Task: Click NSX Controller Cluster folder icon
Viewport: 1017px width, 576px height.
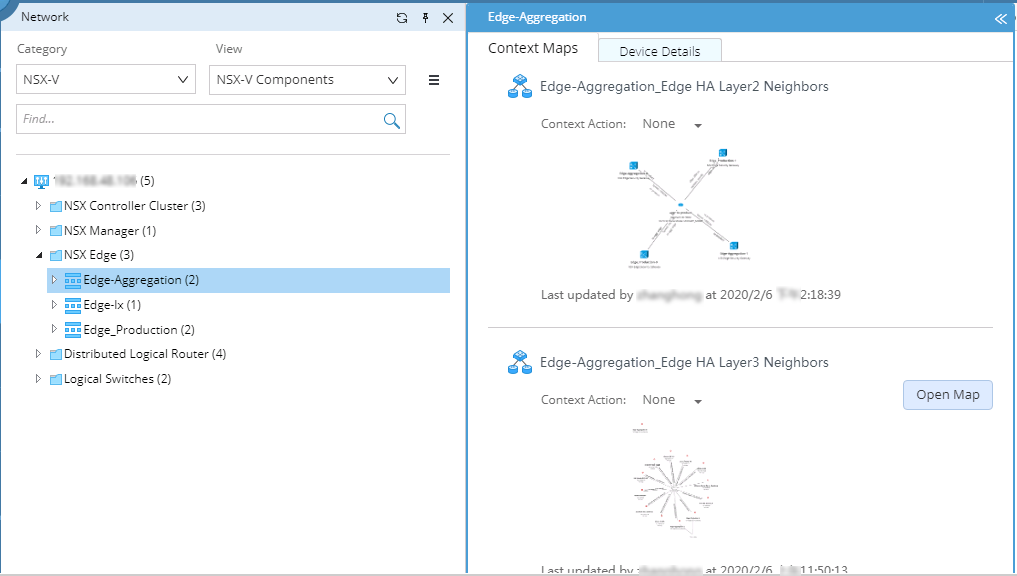Action: (x=56, y=206)
